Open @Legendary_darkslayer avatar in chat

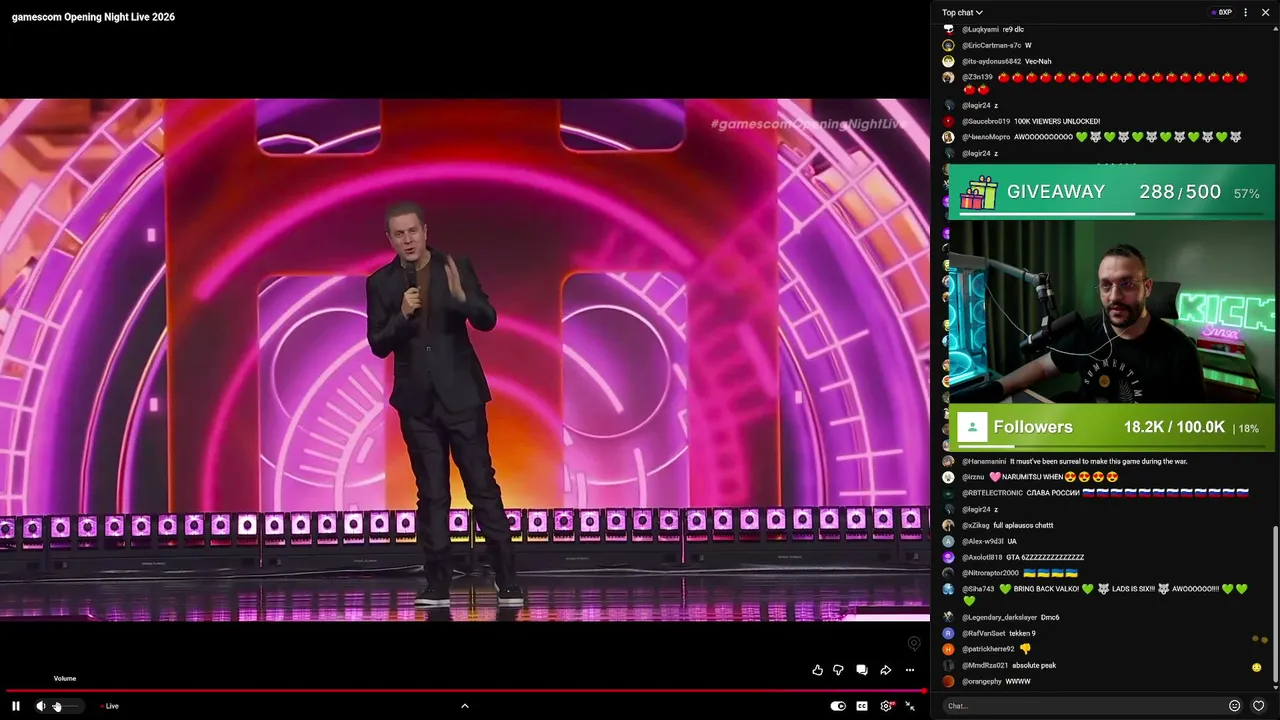[x=948, y=617]
